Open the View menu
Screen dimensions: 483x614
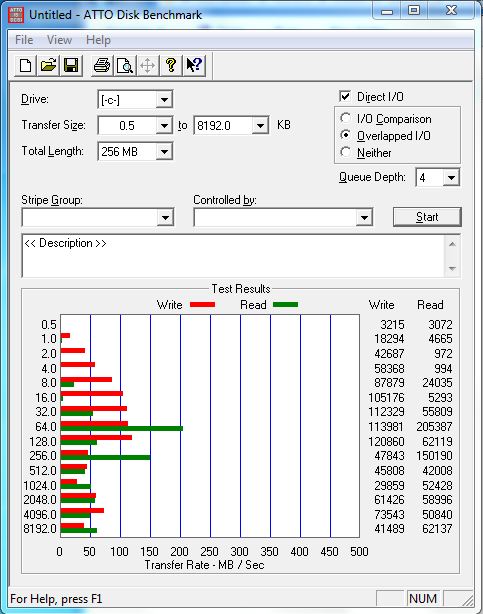click(x=59, y=40)
